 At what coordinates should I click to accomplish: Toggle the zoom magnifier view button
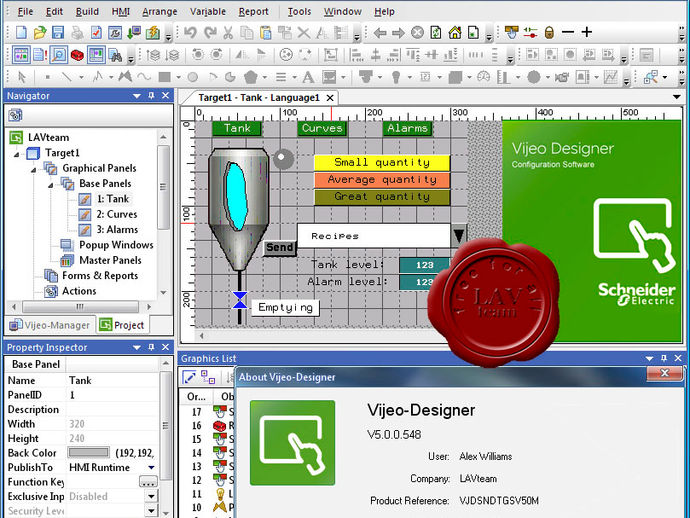pos(58,55)
